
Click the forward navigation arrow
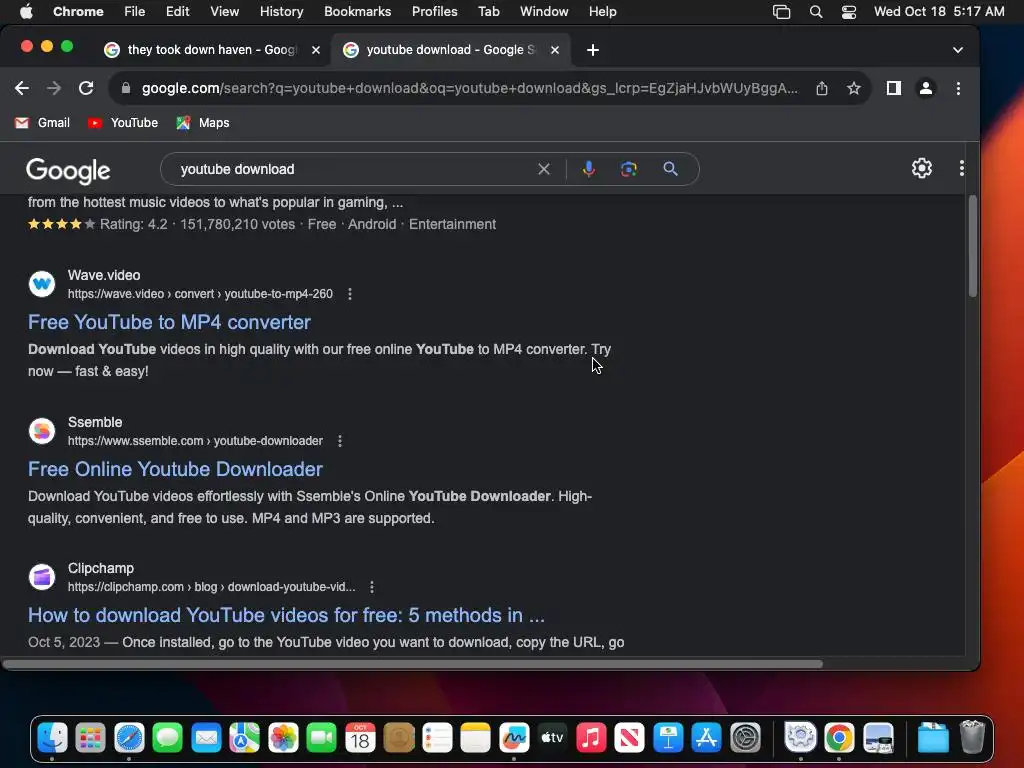coord(54,88)
